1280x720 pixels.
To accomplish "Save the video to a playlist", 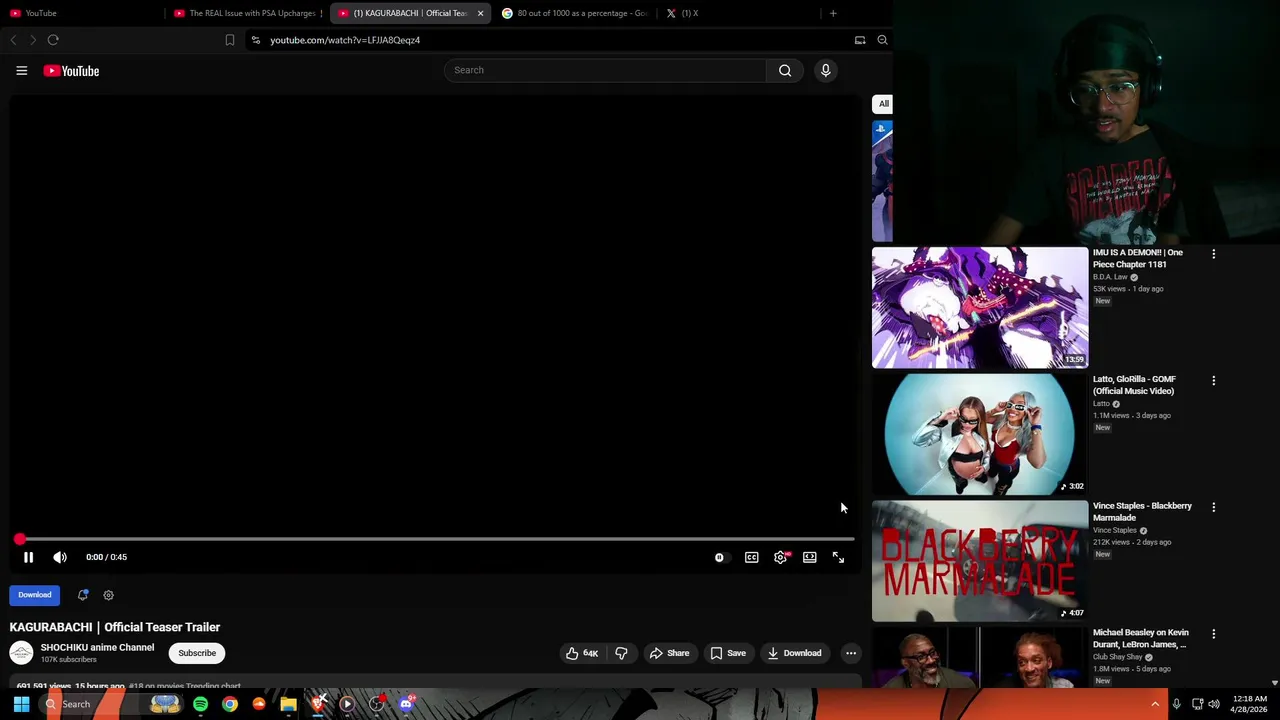I will [x=727, y=653].
